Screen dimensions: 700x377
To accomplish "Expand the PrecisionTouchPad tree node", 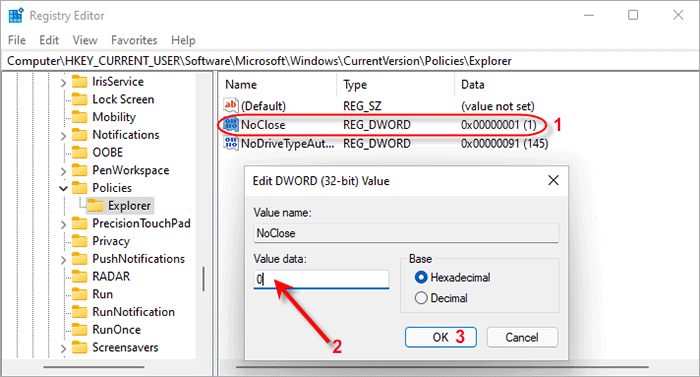I will 63,224.
